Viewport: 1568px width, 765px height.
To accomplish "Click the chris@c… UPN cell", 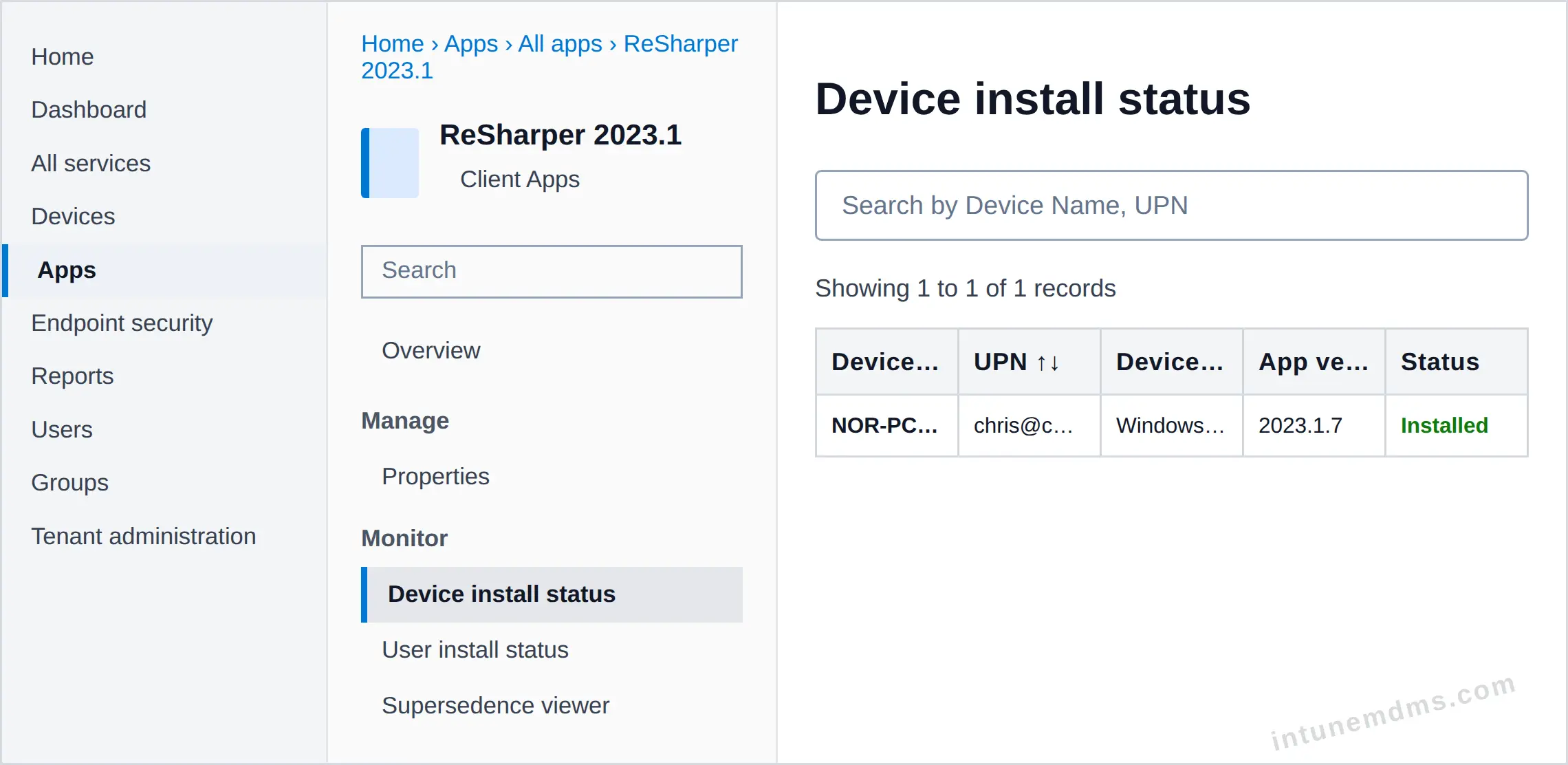I will tap(1030, 425).
